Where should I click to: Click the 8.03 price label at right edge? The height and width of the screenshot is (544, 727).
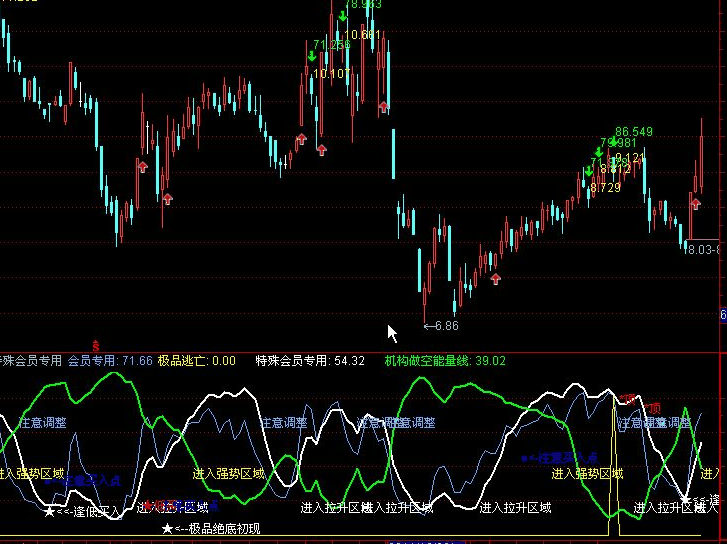pyautogui.click(x=704, y=248)
